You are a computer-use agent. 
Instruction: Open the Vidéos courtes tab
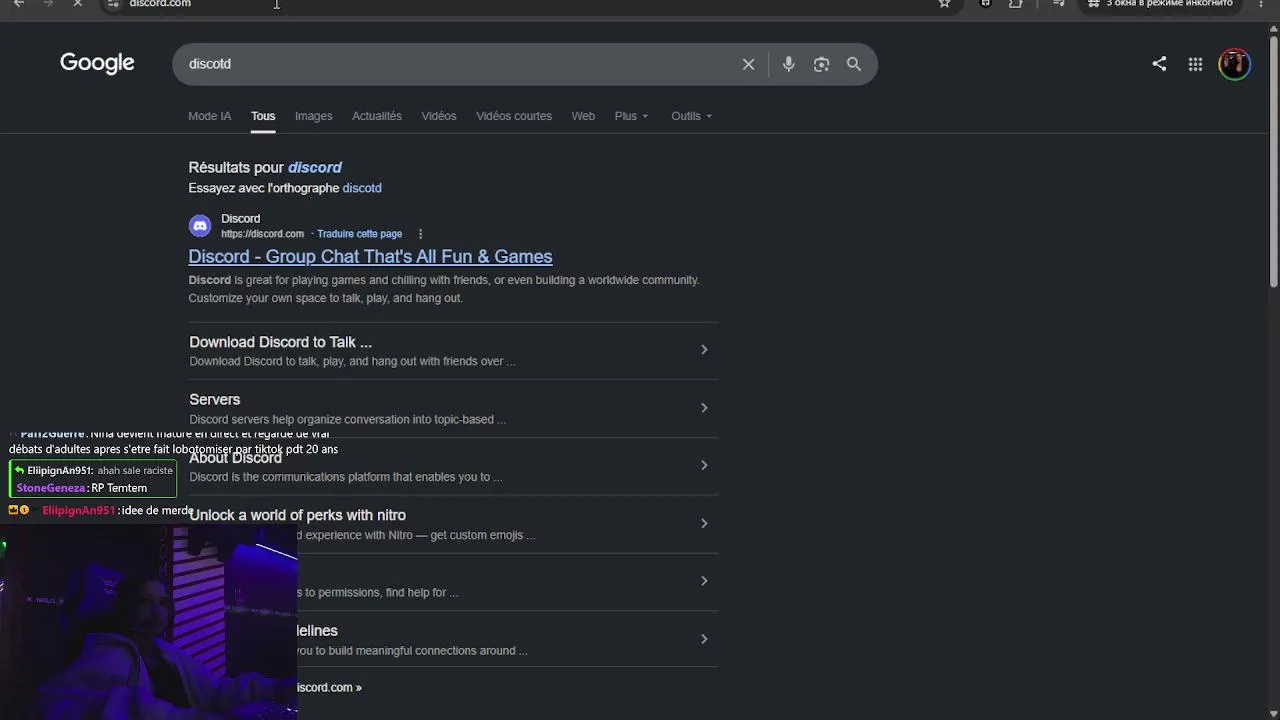(513, 116)
